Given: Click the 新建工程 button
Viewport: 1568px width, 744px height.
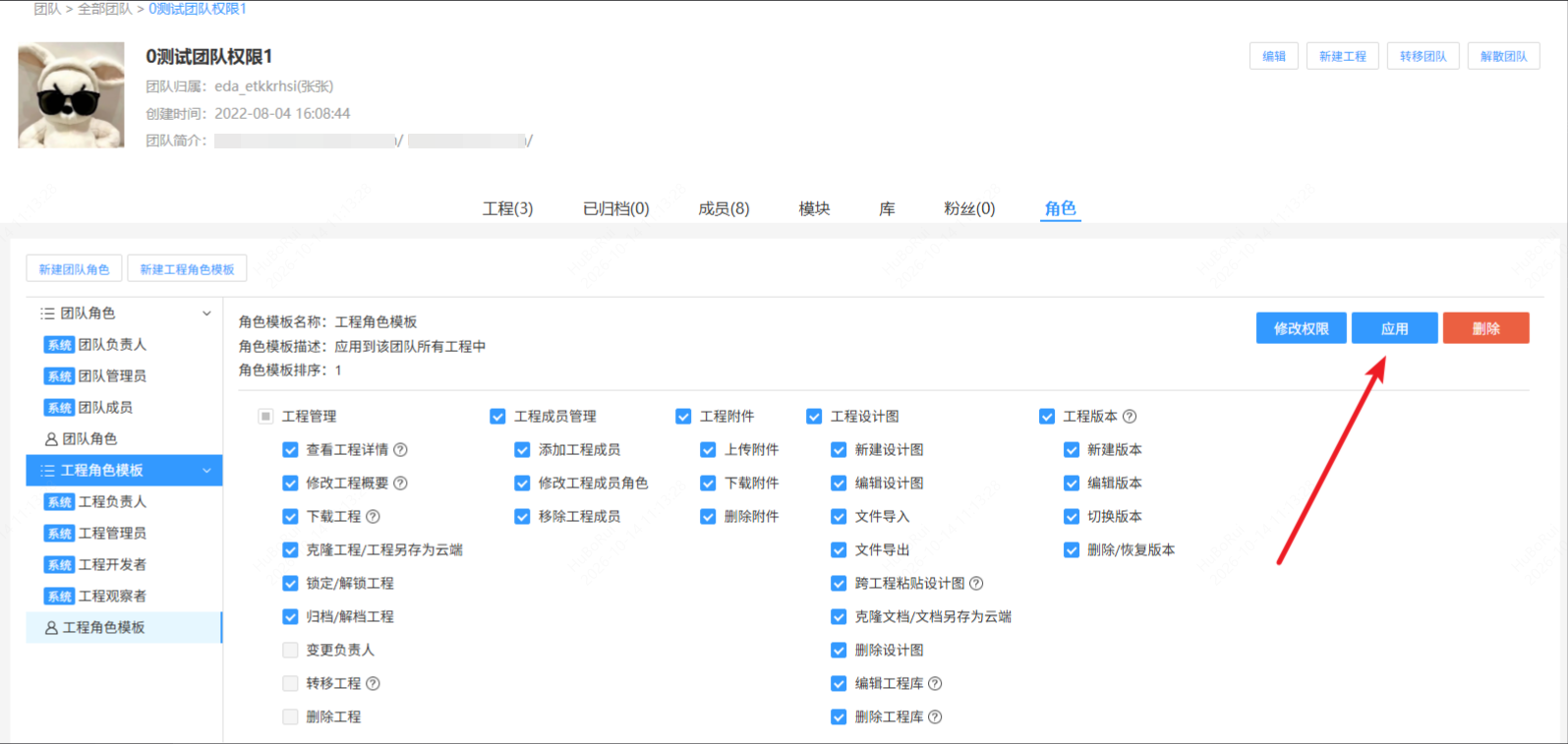Looking at the screenshot, I should (x=1343, y=56).
